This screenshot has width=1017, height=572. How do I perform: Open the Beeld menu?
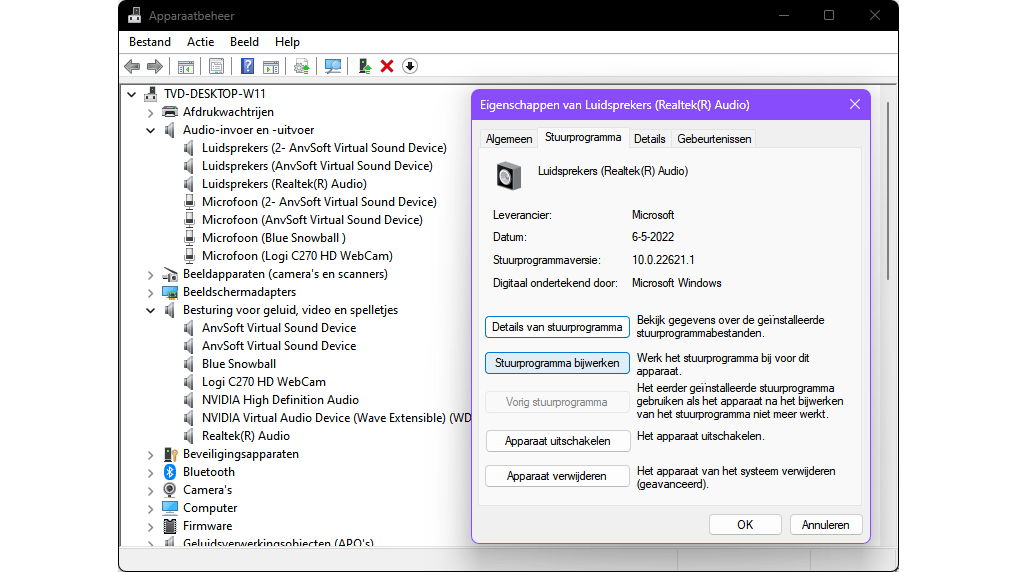pyautogui.click(x=245, y=42)
